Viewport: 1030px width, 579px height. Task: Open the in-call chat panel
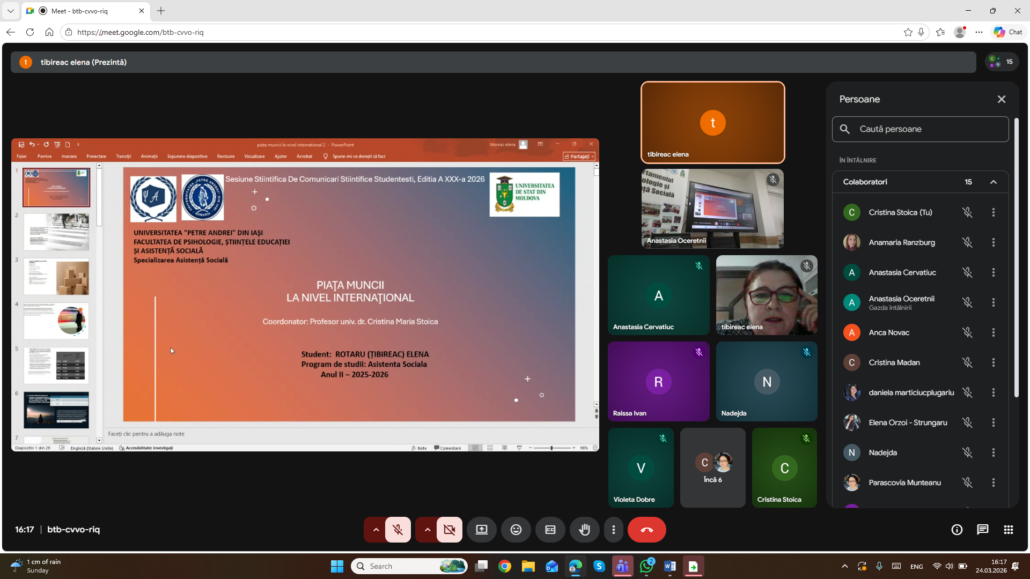[x=982, y=530]
